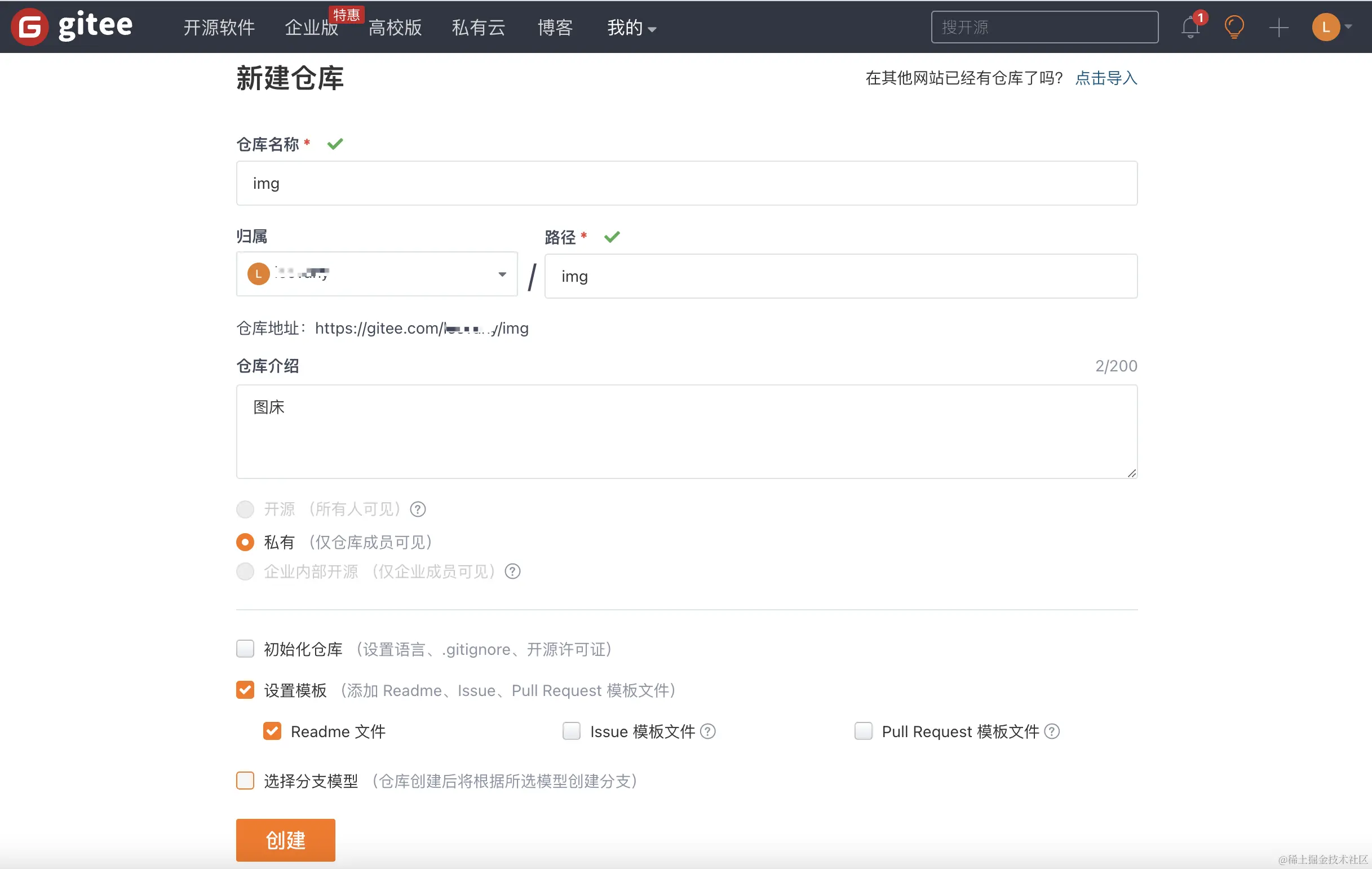Click help icon beside 开源 option
The image size is (1372, 869).
pyautogui.click(x=418, y=509)
